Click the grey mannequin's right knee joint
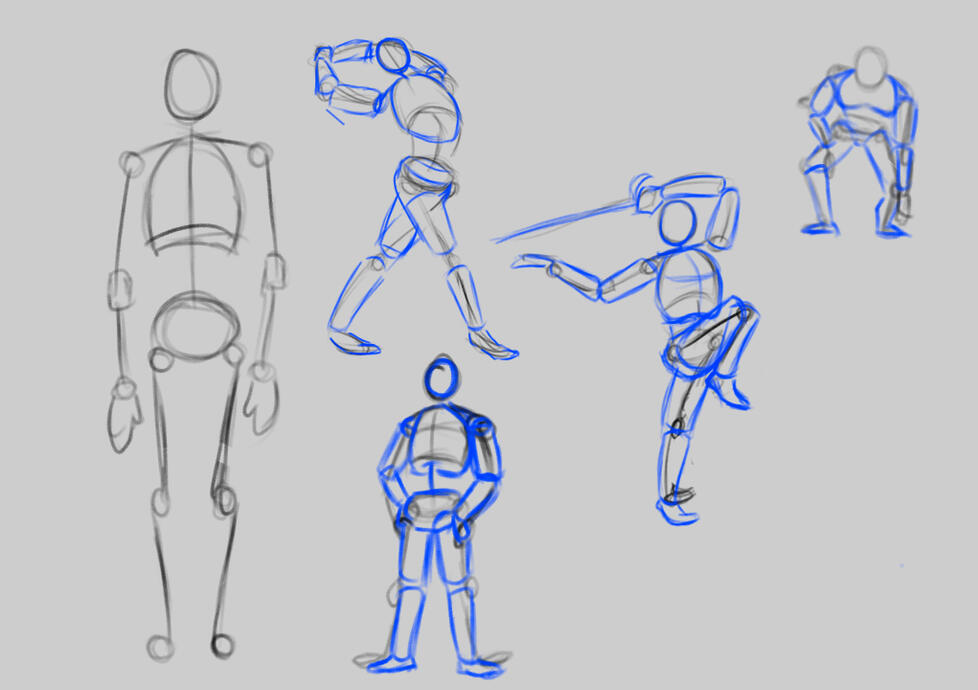 tap(224, 500)
